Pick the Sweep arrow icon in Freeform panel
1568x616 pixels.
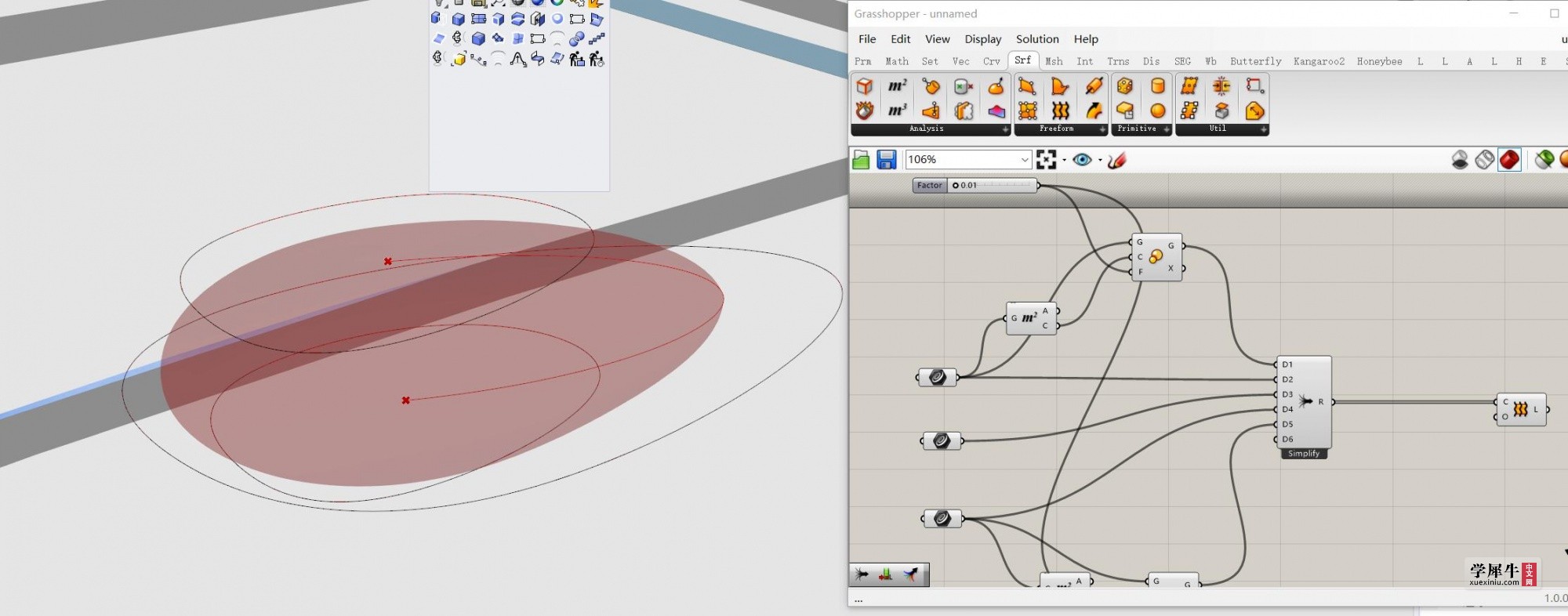pyautogui.click(x=1094, y=111)
